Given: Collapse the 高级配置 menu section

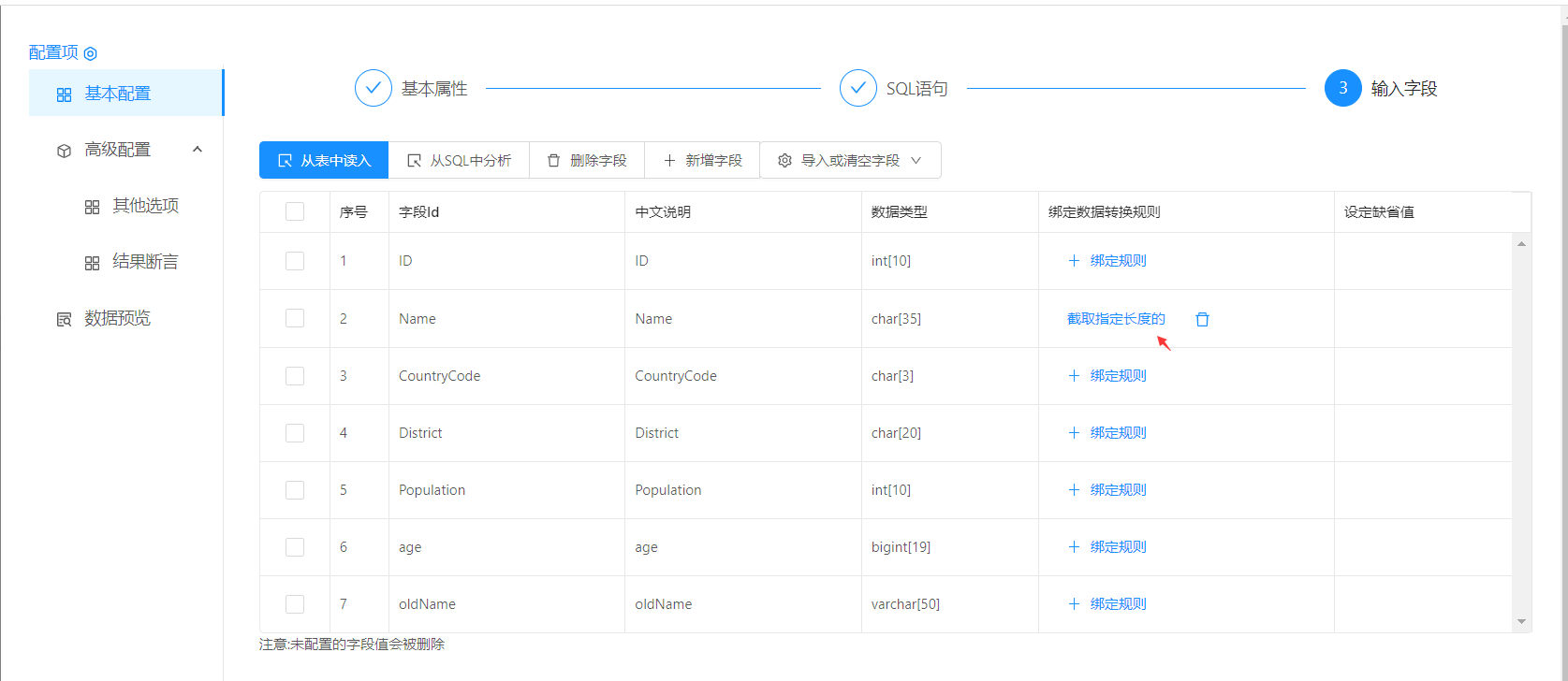Looking at the screenshot, I should coord(197,150).
